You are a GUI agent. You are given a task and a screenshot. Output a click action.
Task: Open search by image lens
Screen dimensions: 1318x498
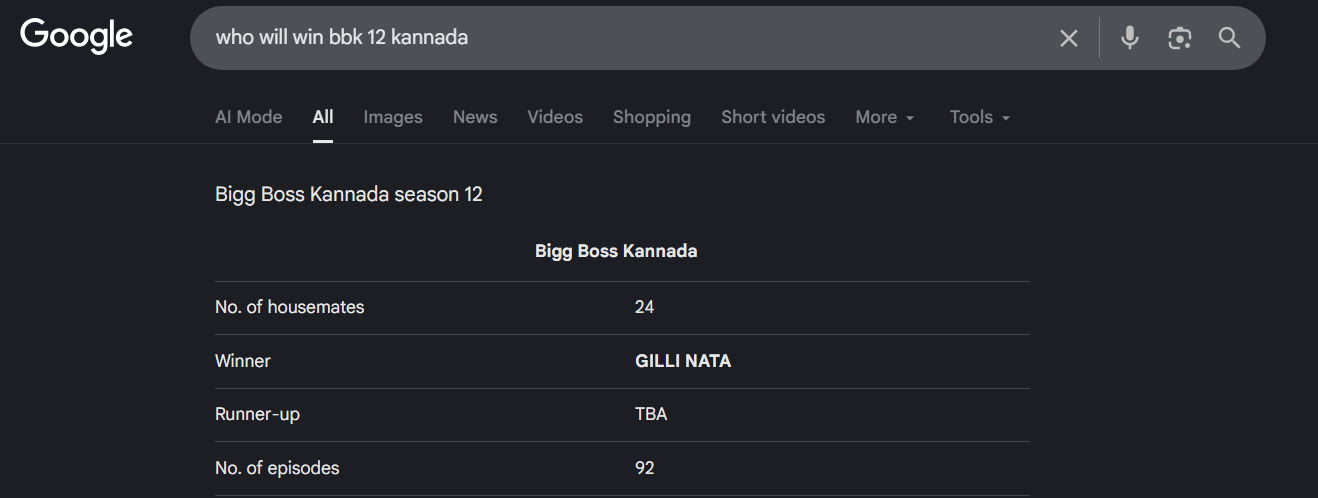click(1180, 38)
